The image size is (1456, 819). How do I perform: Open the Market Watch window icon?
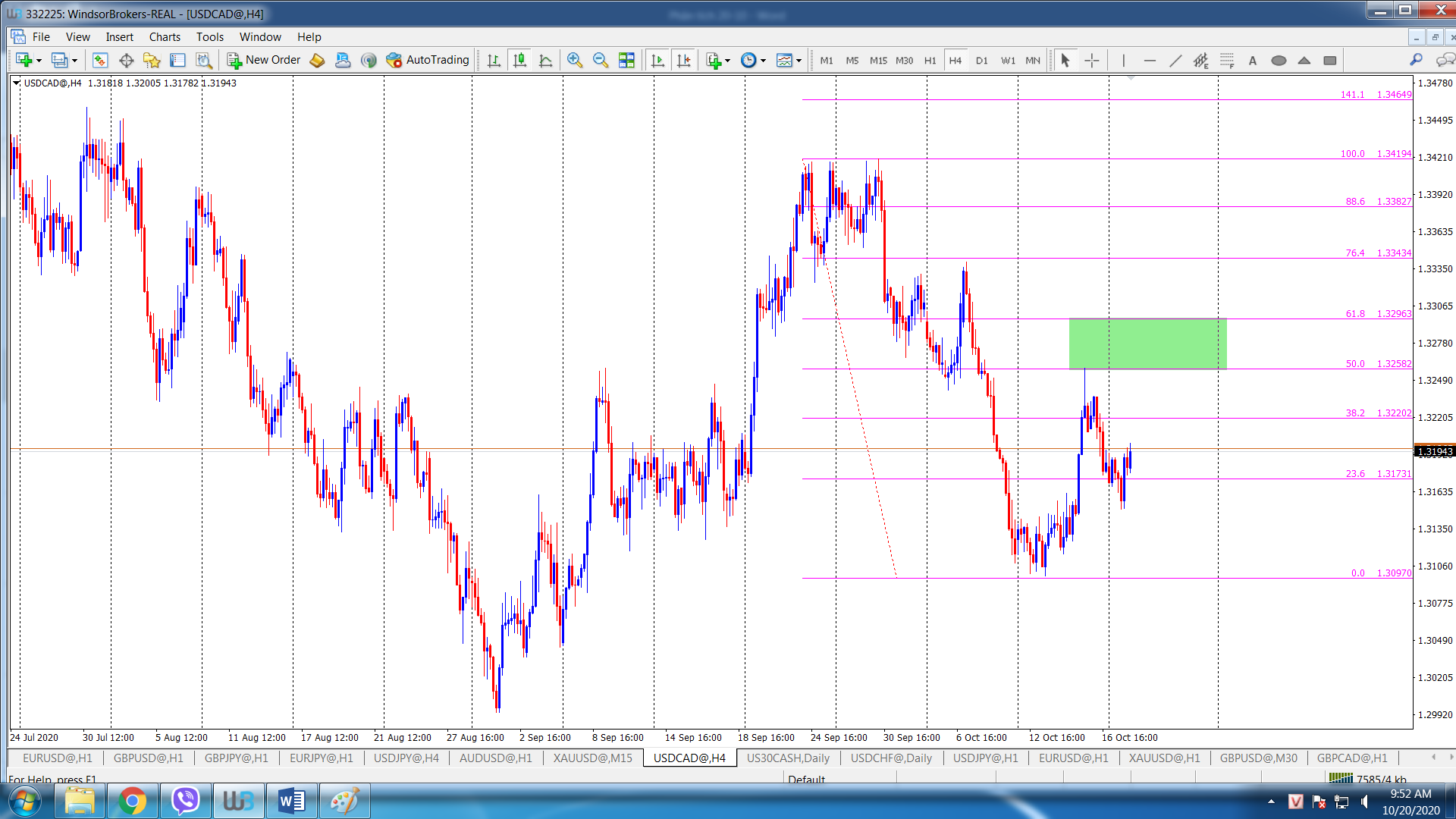coord(100,60)
